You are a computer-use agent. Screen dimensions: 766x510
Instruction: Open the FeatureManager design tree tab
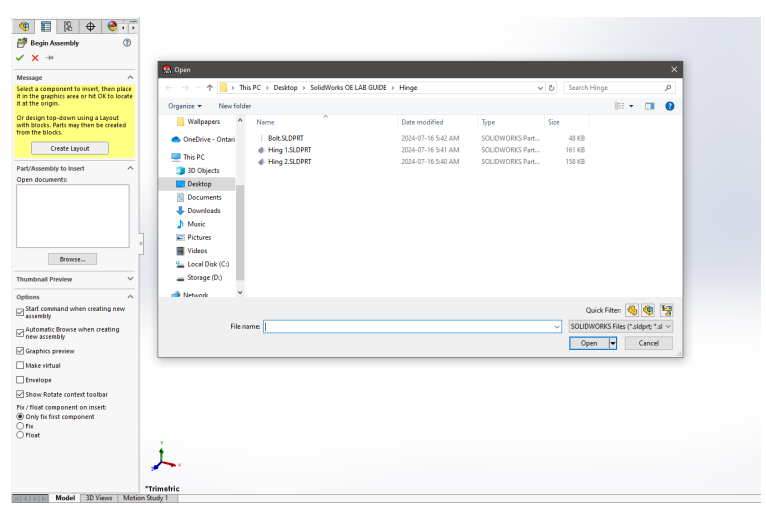pyautogui.click(x=23, y=26)
